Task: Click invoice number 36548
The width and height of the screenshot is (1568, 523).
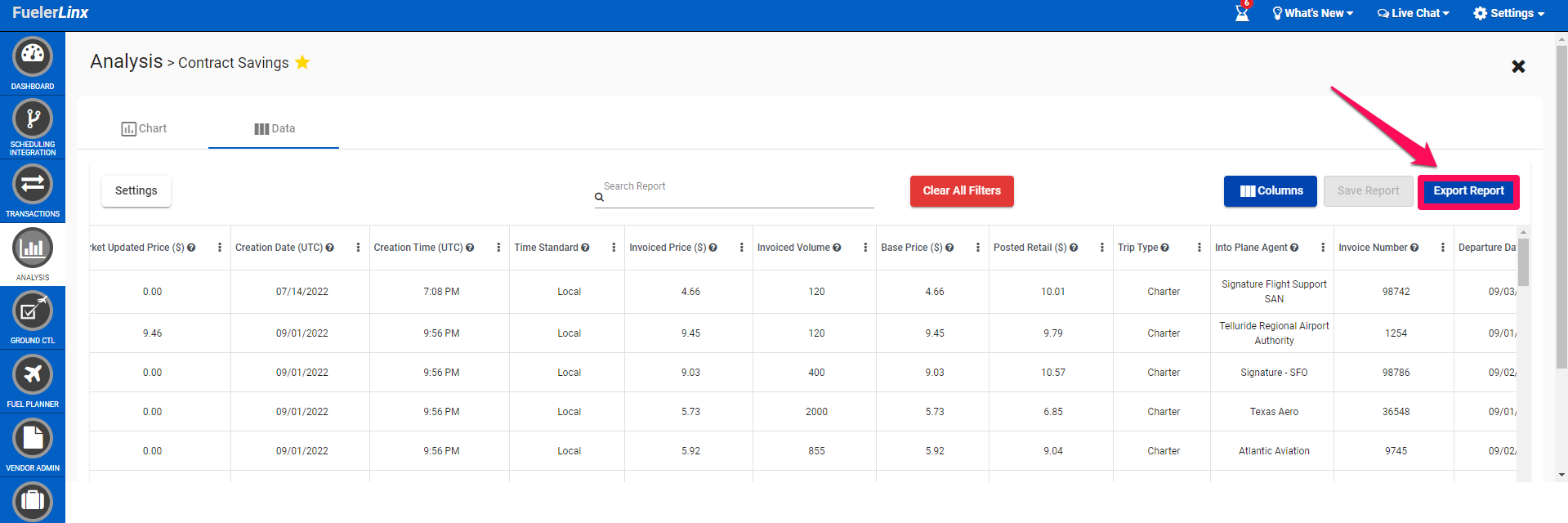Action: 1396,412
